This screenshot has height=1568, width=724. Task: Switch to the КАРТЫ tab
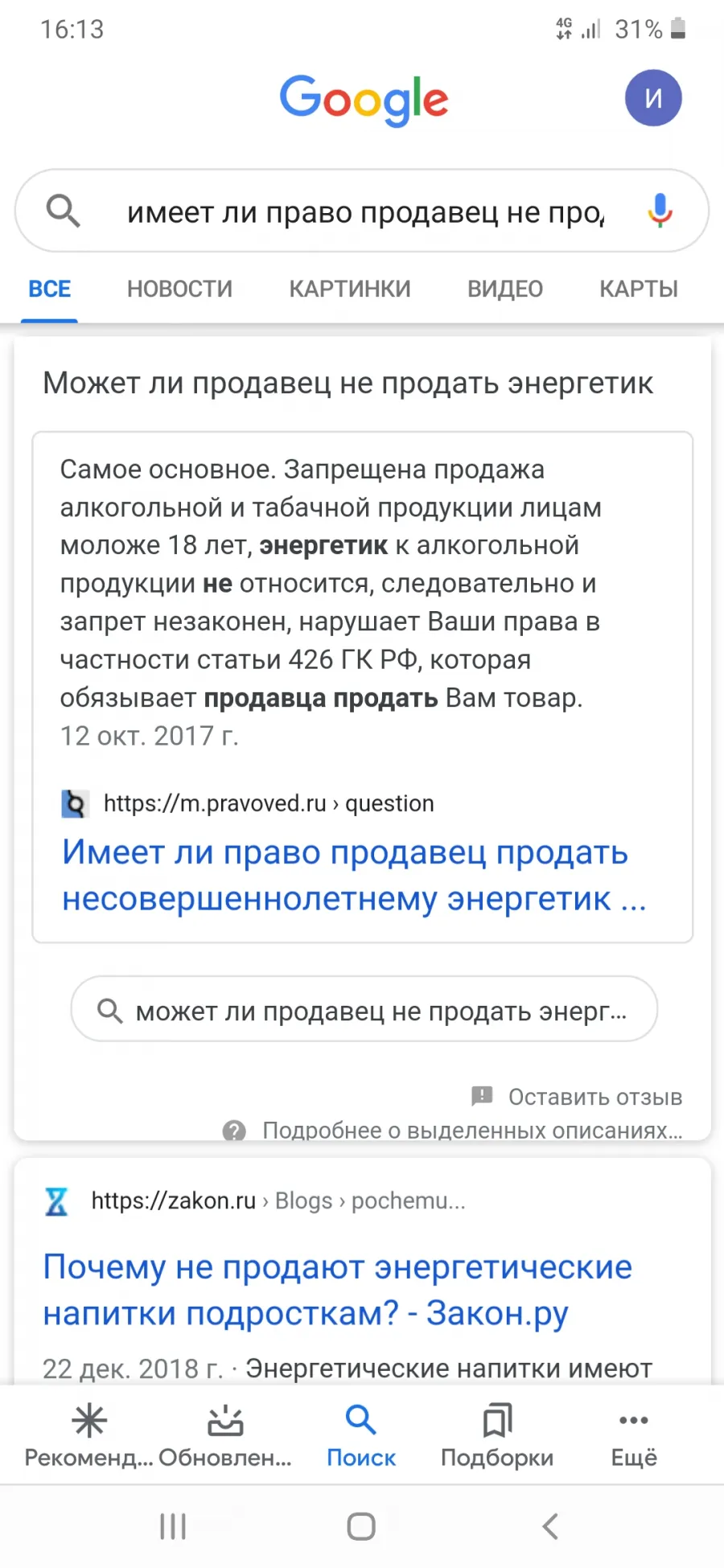click(x=639, y=289)
